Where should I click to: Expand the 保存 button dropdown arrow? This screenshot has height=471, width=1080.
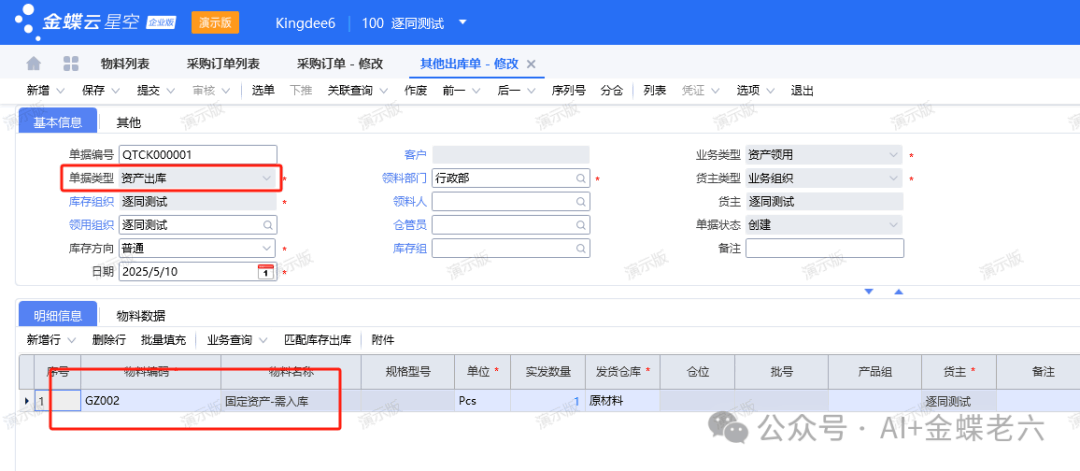115,90
